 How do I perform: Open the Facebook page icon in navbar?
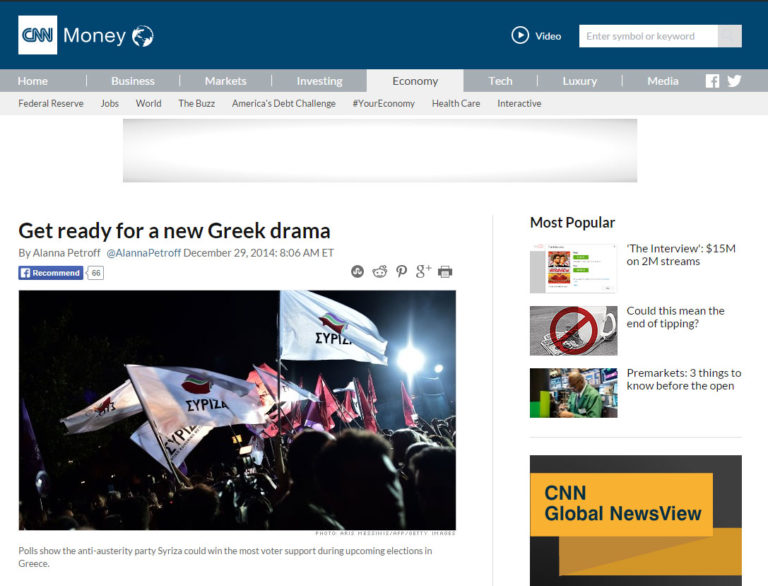tap(712, 81)
